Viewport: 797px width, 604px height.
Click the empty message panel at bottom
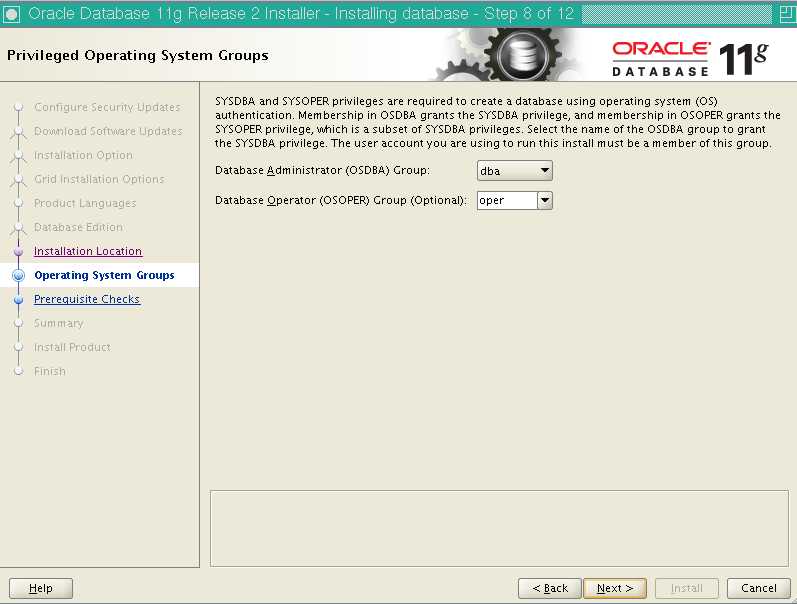499,528
